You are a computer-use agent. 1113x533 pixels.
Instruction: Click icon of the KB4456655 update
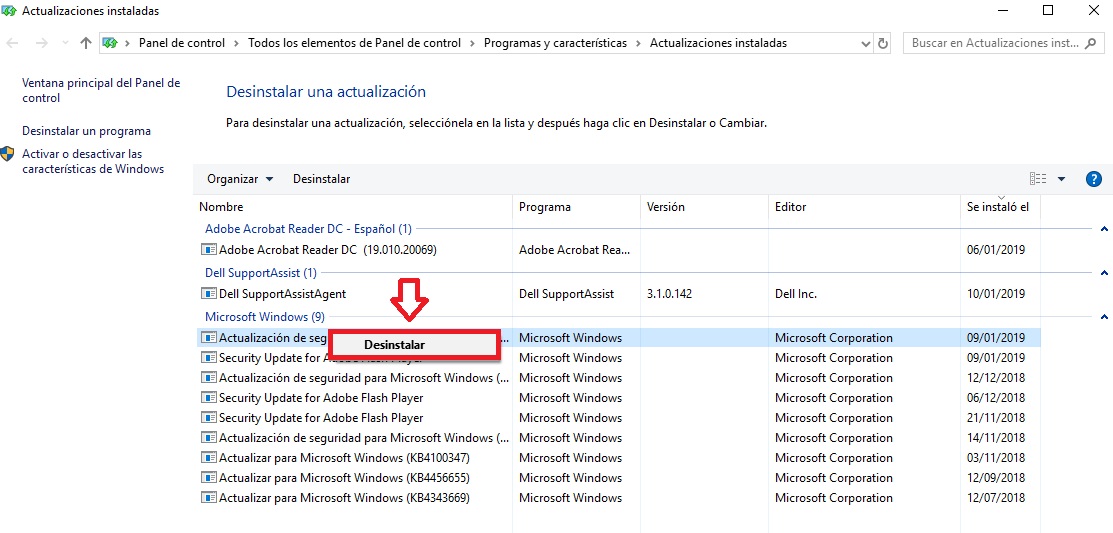coord(209,478)
